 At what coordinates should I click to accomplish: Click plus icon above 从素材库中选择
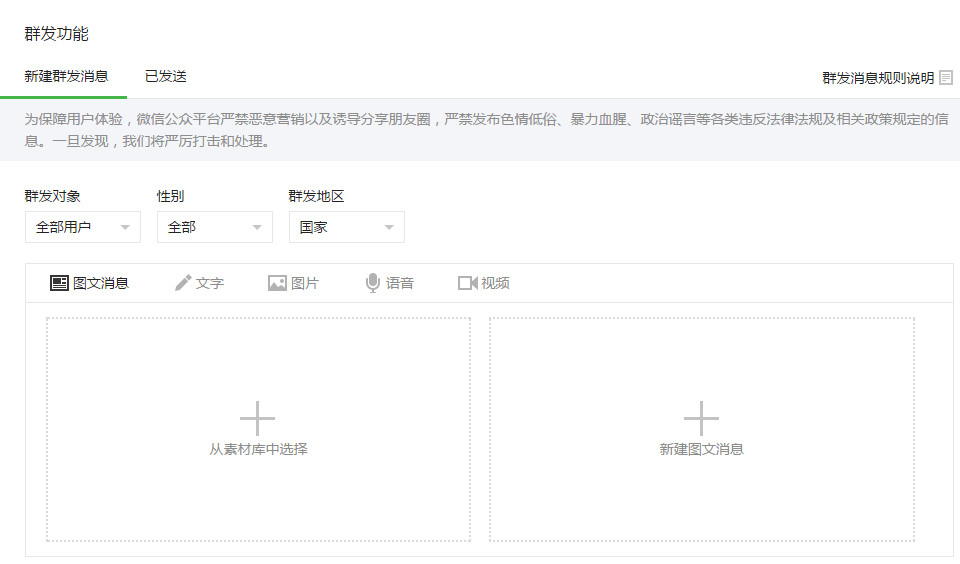tap(257, 418)
